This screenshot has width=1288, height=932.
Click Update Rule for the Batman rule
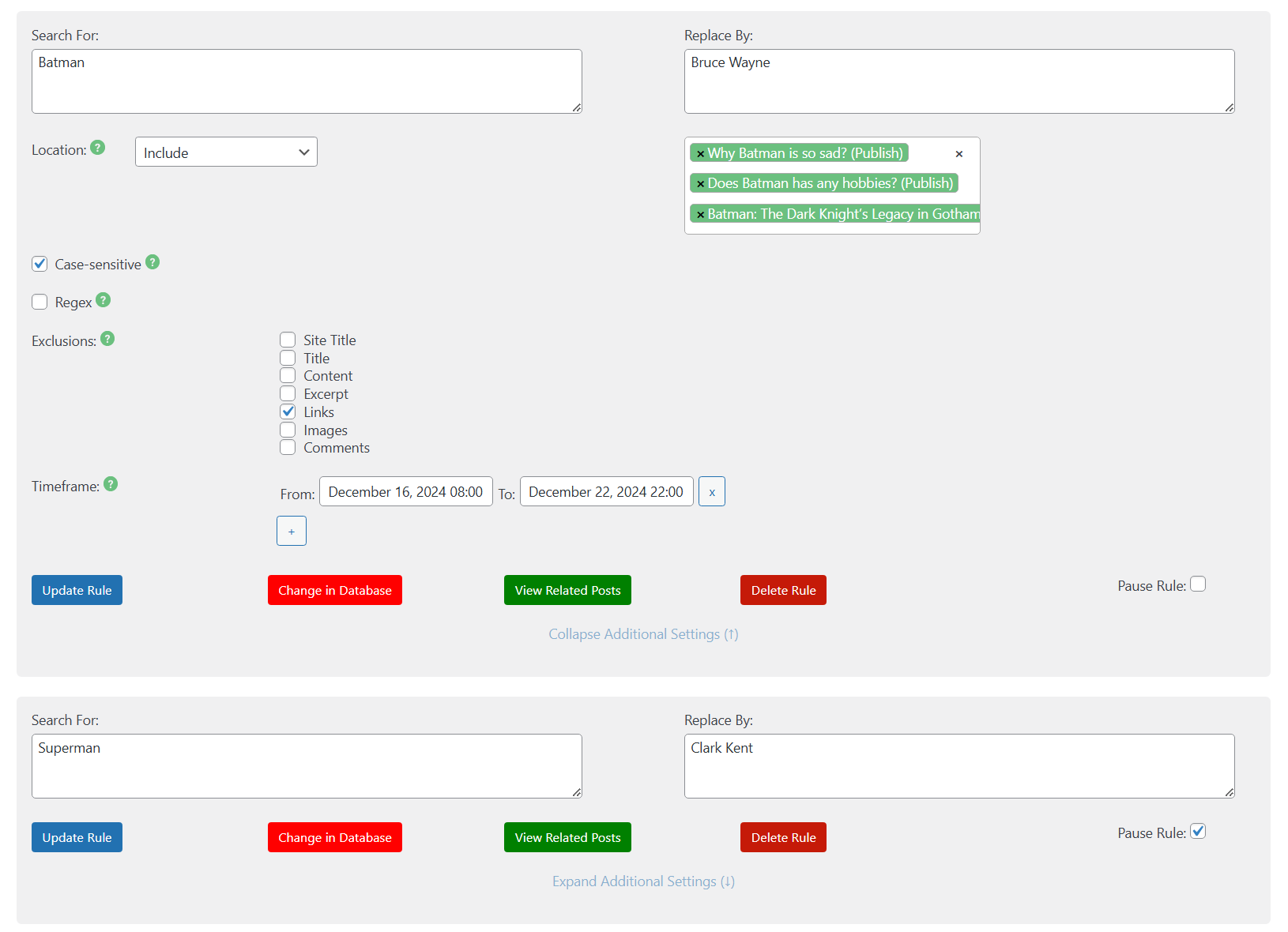pos(77,590)
